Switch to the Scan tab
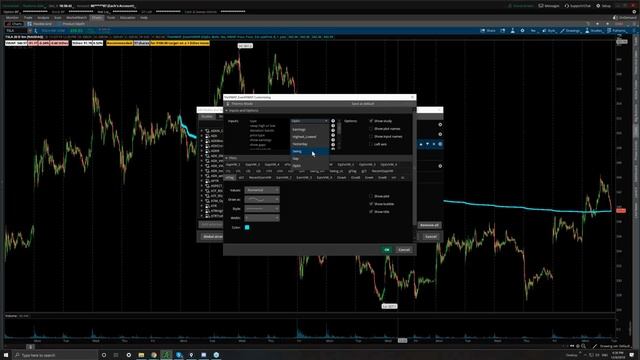640x360 pixels. click(x=58, y=18)
